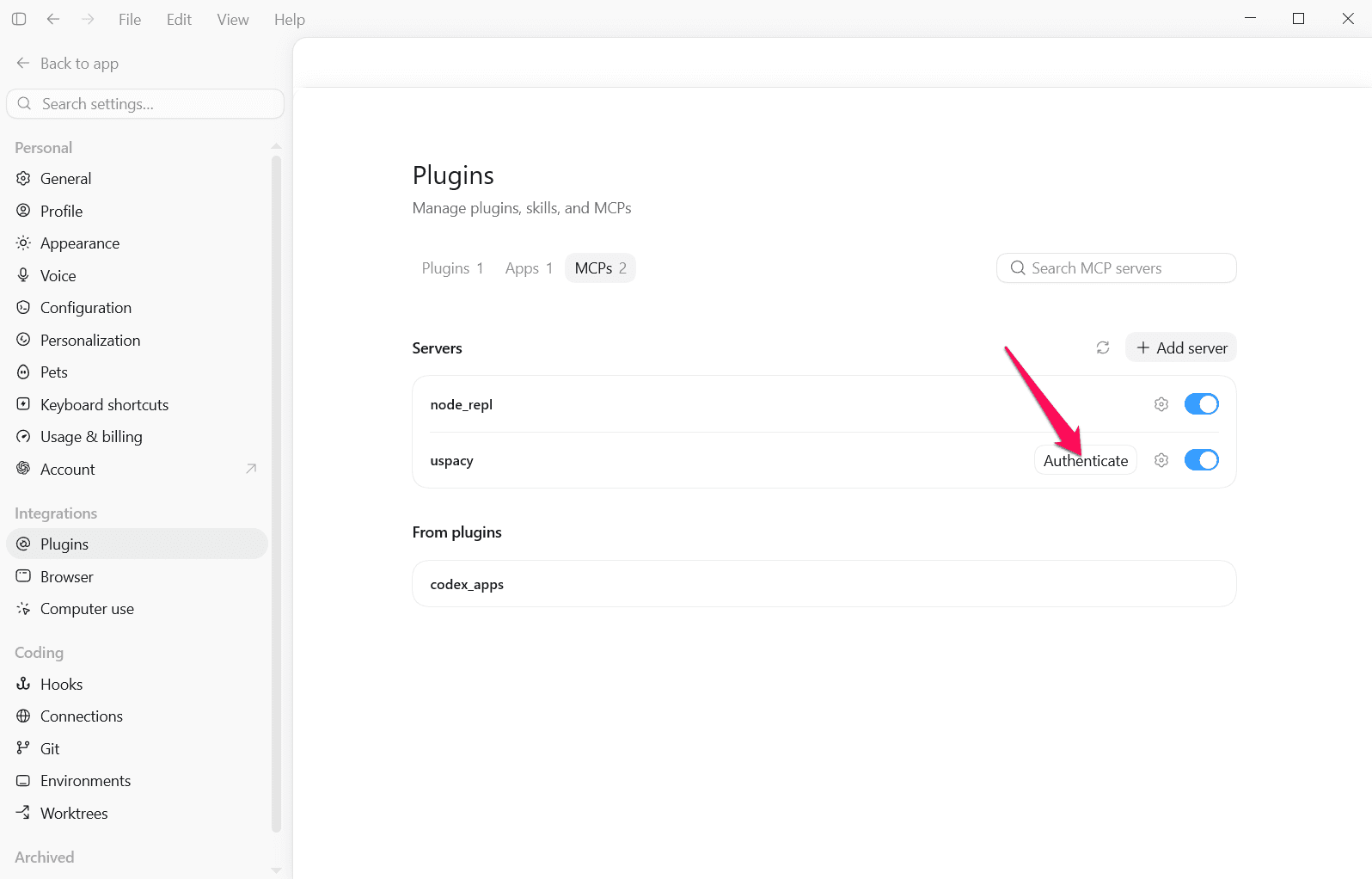Open the Pets settings page
This screenshot has height=879, width=1372.
(138, 372)
